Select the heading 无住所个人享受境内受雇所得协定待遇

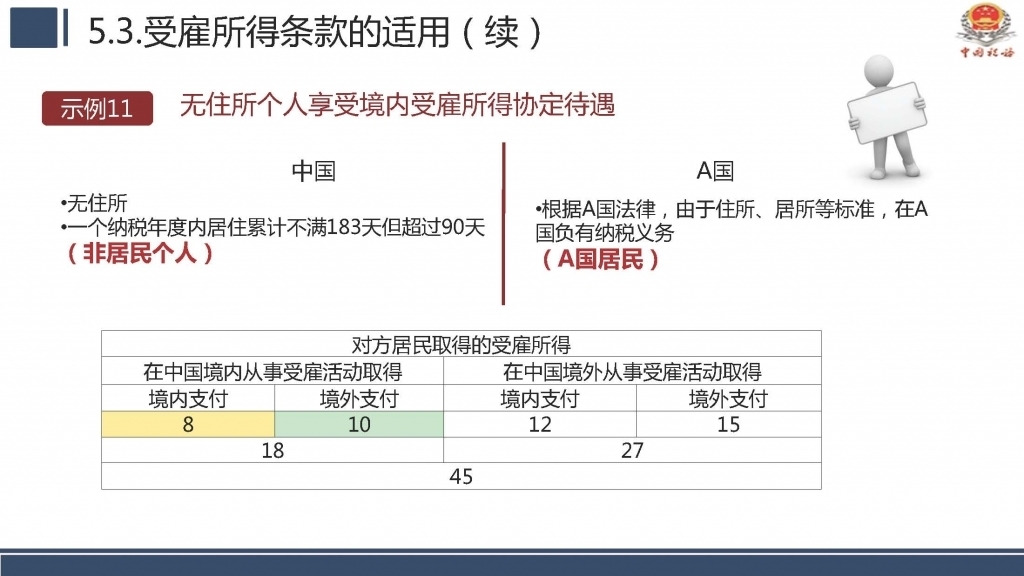[x=397, y=104]
